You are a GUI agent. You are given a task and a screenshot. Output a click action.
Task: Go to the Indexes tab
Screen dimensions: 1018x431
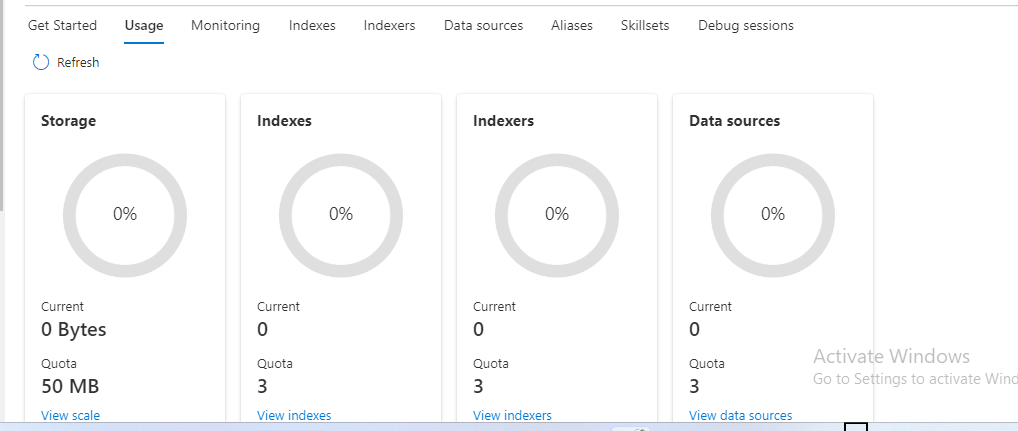coord(312,25)
